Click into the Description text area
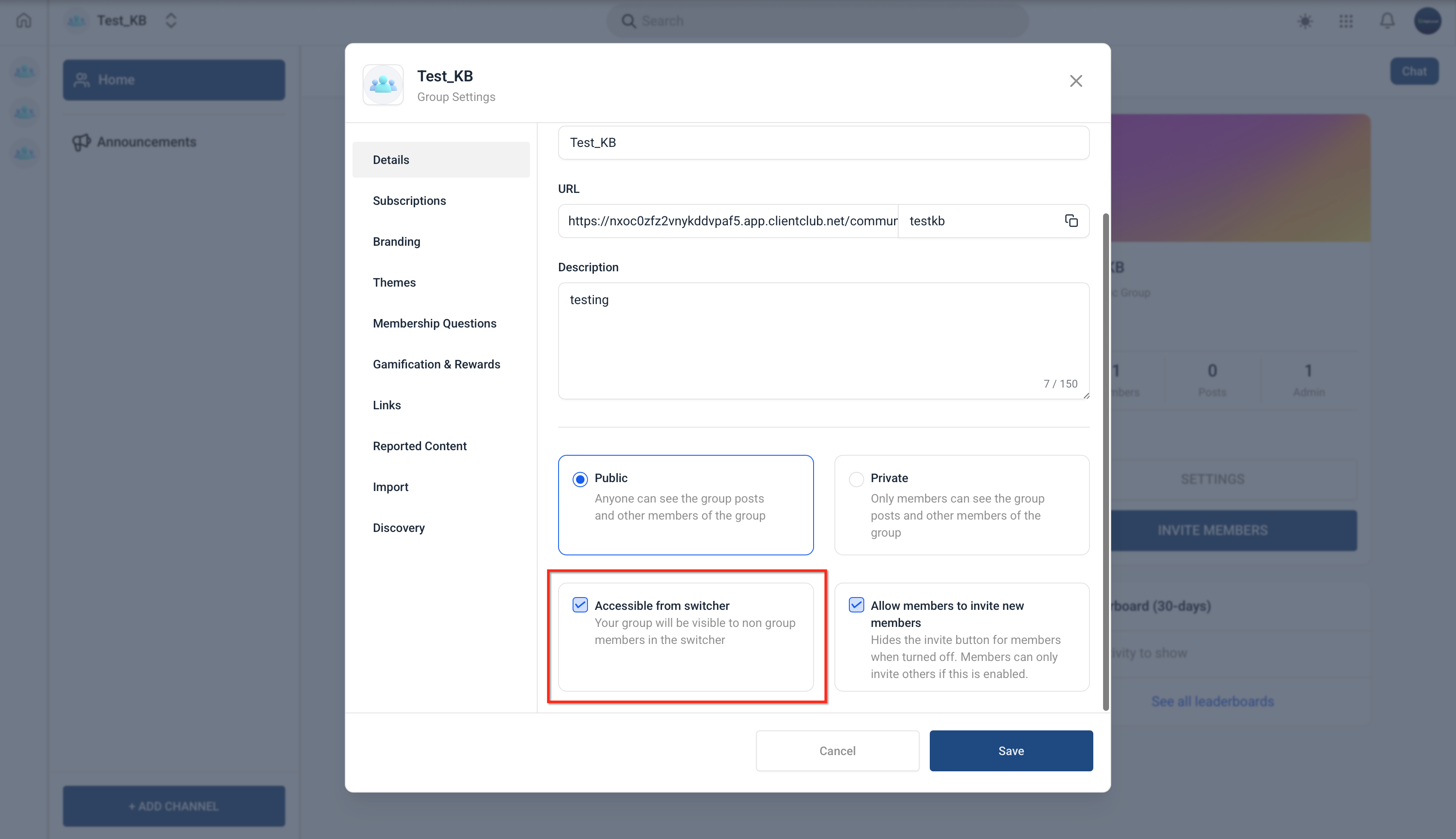Screen dimensions: 1456x839 (x=823, y=340)
